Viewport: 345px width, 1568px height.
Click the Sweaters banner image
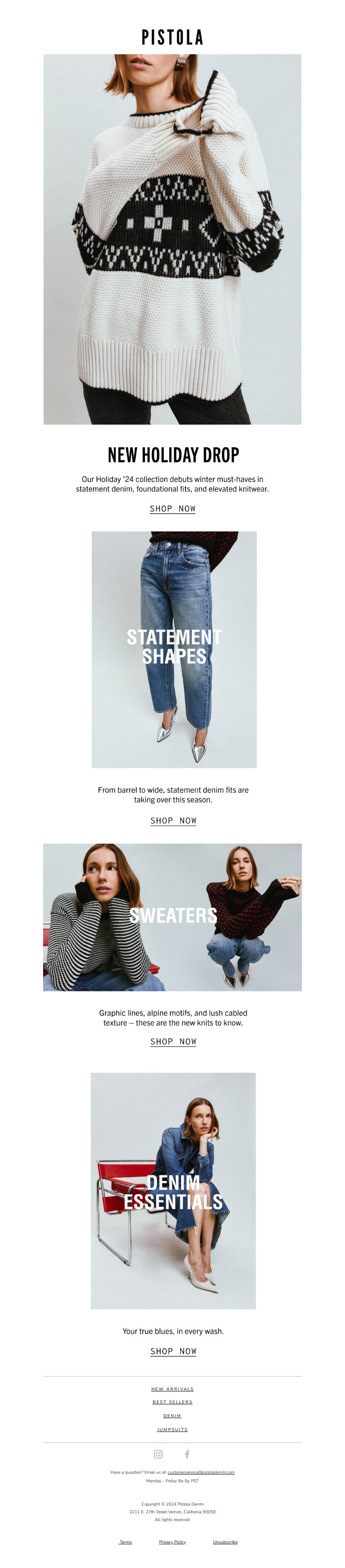[x=172, y=917]
